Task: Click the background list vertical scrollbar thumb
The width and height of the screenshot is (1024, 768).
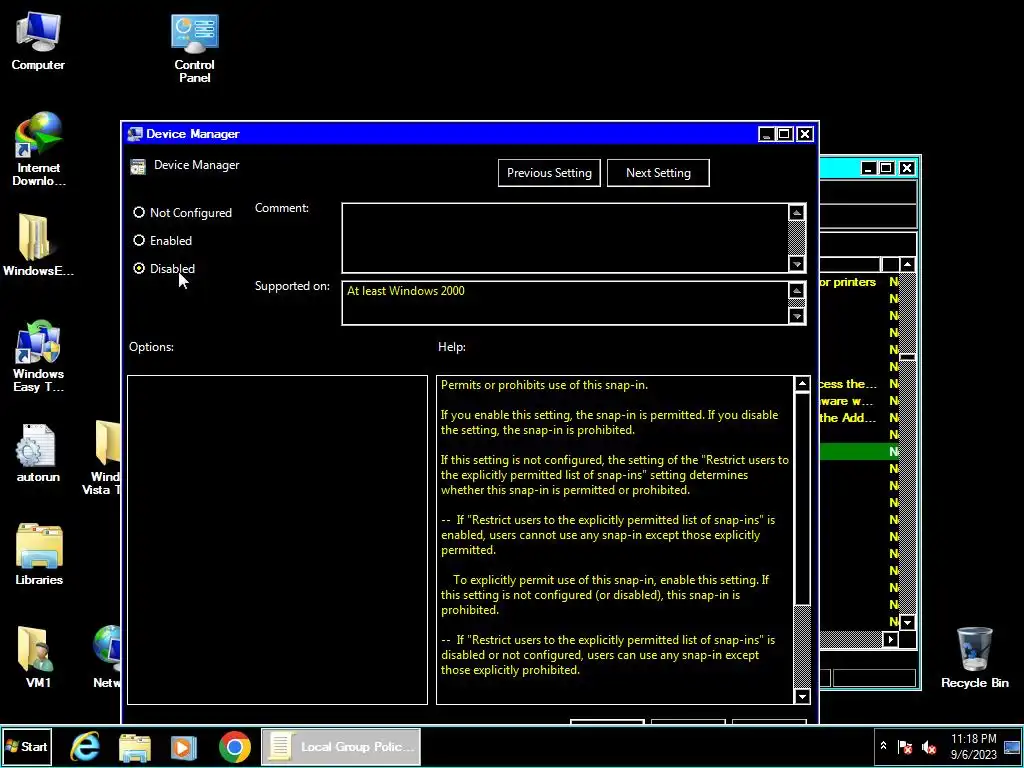Action: tap(907, 357)
